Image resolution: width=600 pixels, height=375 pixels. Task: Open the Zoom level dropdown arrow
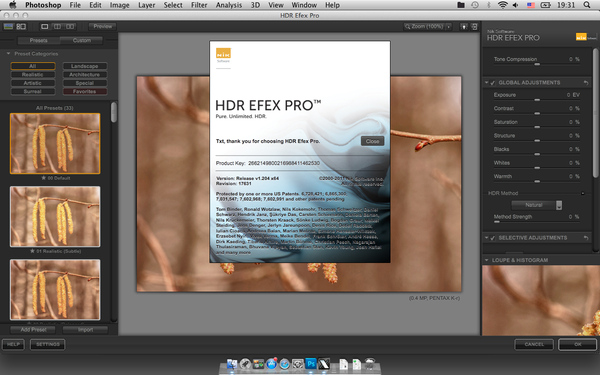coord(448,26)
